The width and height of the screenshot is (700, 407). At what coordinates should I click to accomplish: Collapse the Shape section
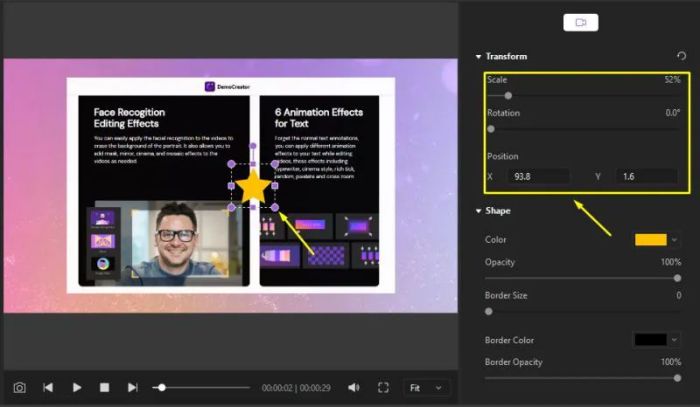click(x=479, y=211)
